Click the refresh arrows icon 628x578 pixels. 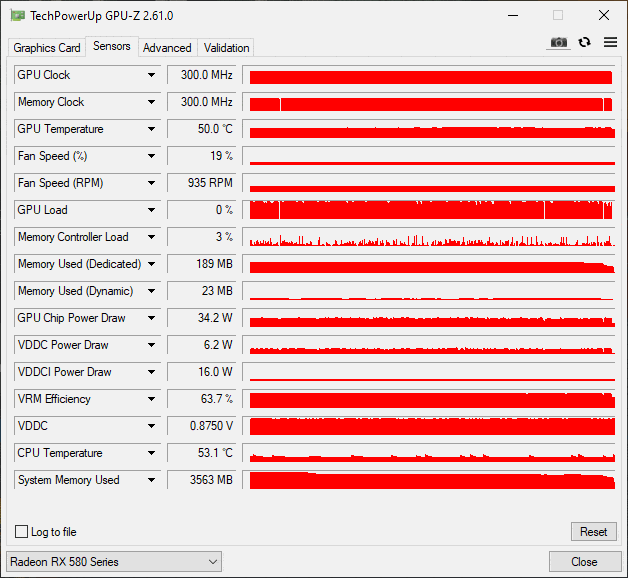point(584,42)
